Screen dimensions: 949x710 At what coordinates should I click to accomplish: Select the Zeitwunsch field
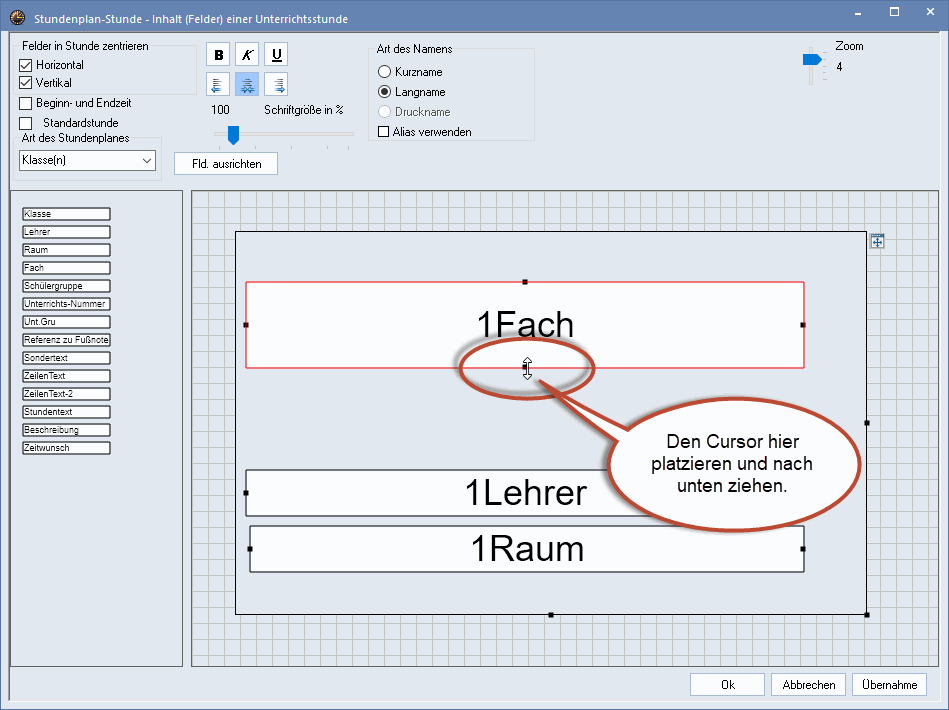pos(67,448)
